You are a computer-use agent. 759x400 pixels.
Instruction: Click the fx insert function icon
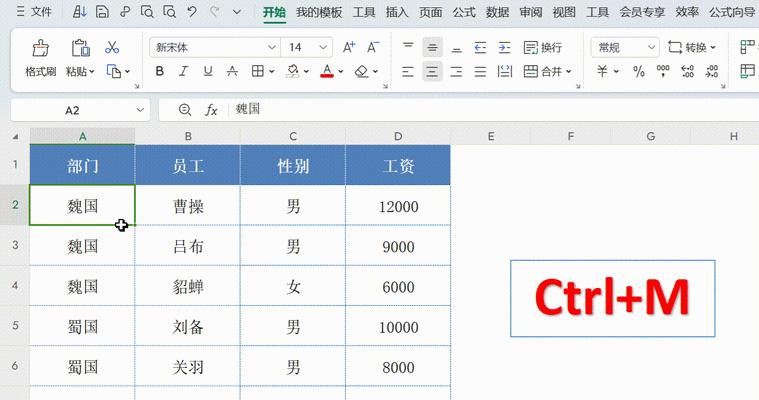tap(211, 110)
